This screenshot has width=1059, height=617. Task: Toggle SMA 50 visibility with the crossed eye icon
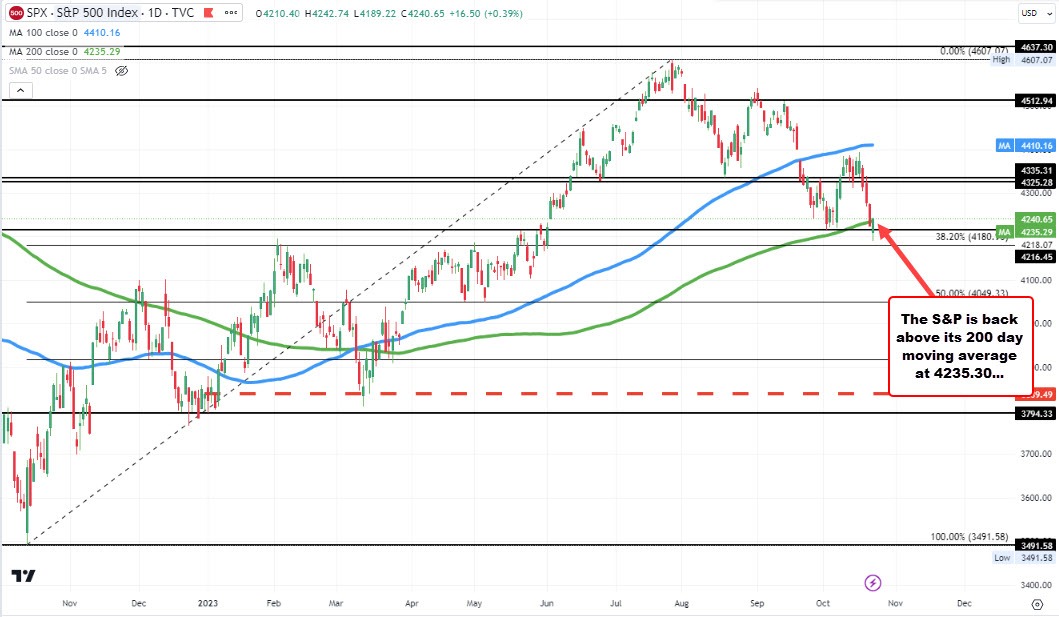120,70
